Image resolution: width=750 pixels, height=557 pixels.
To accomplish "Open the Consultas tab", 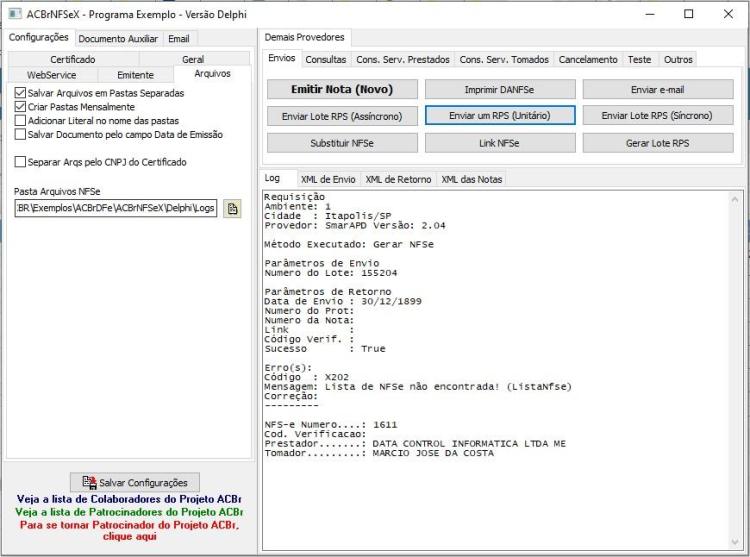I will (326, 59).
